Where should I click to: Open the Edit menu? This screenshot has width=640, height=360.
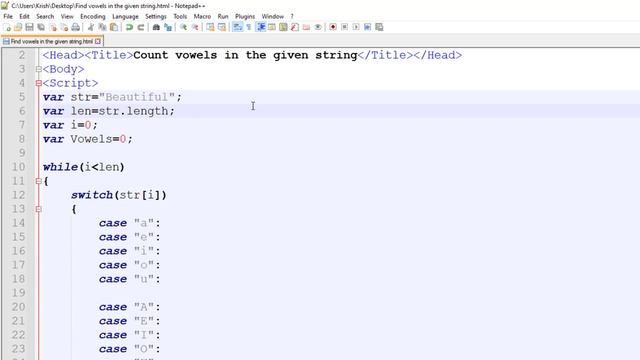[x=24, y=16]
